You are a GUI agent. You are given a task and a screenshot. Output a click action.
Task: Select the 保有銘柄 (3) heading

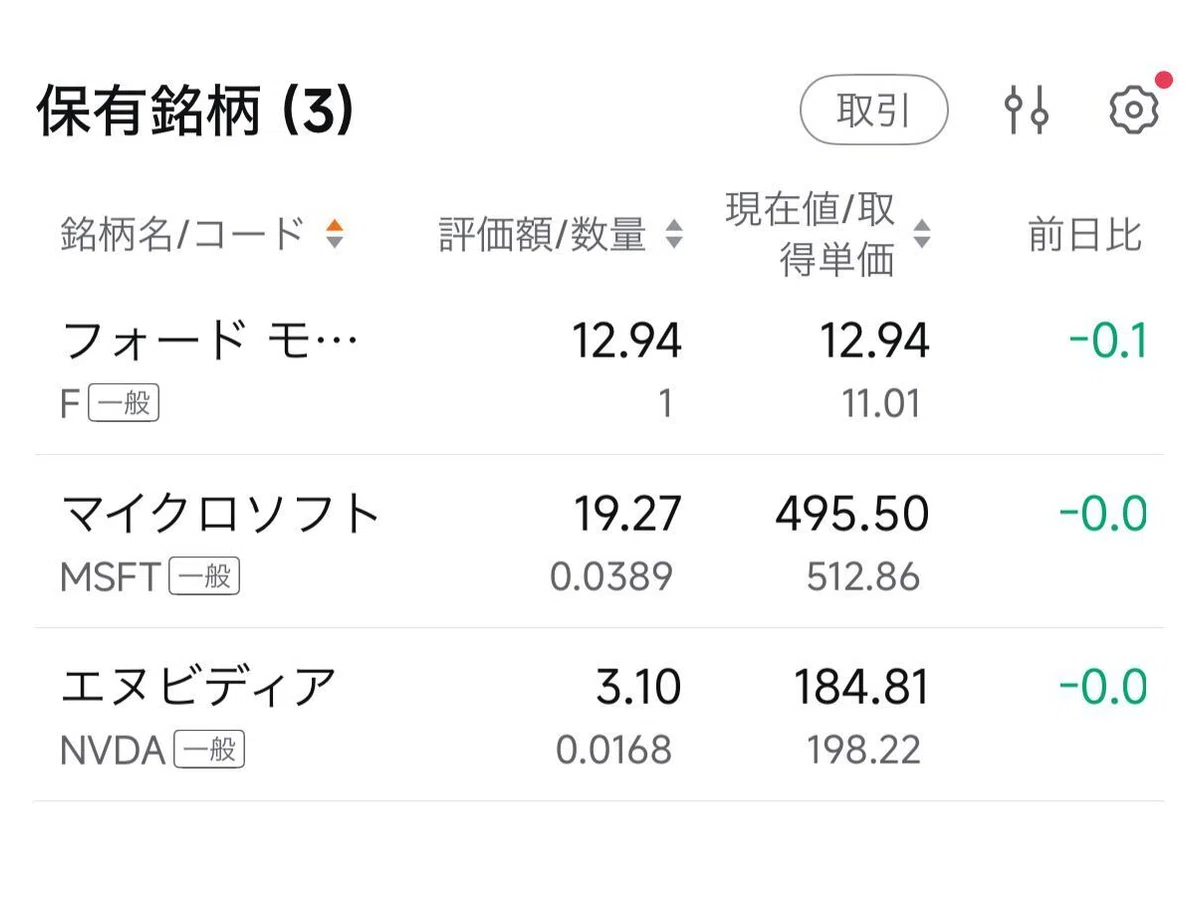[x=196, y=111]
